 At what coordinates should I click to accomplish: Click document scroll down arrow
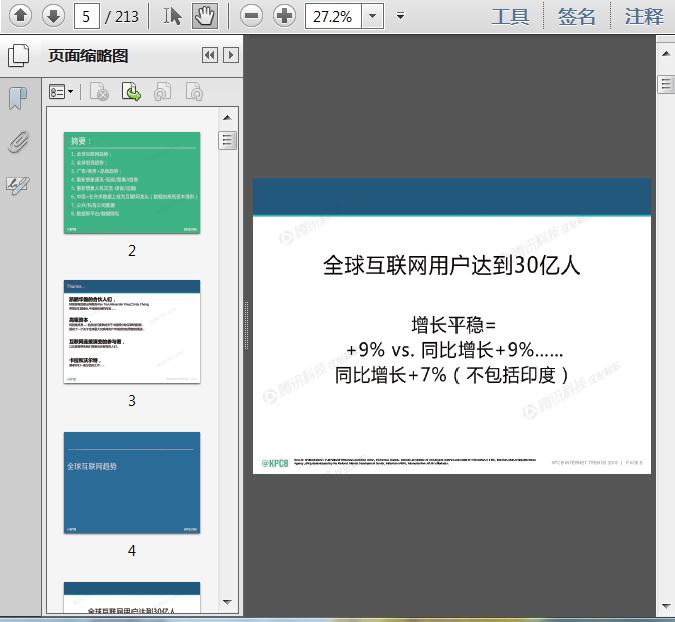[666, 607]
